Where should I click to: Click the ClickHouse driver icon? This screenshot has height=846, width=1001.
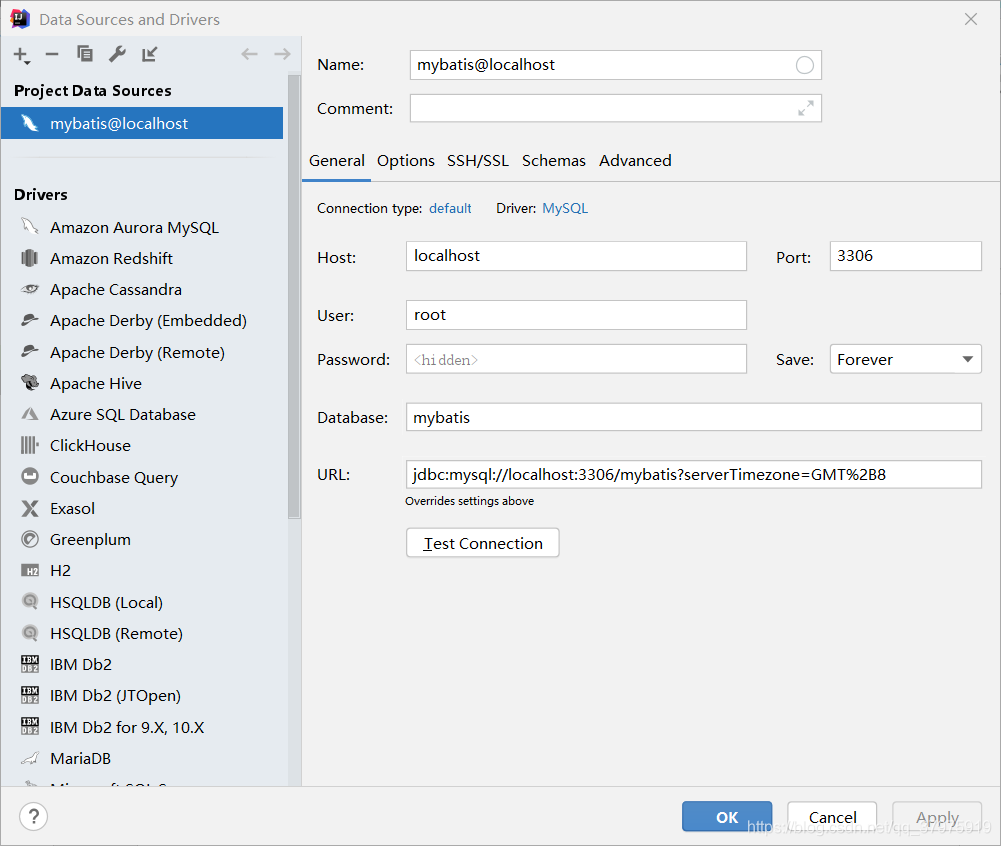pos(30,445)
